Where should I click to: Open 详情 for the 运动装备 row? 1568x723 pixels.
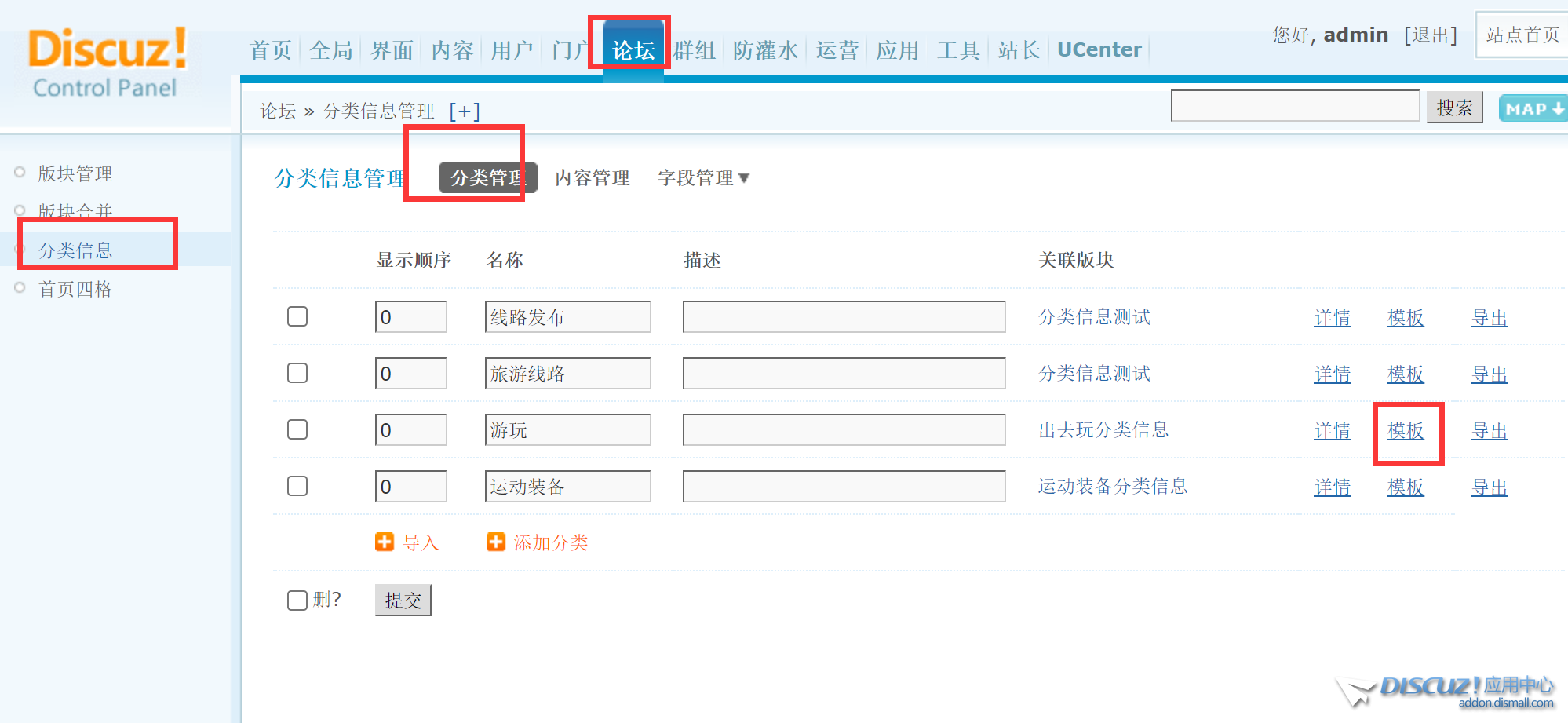(x=1333, y=487)
